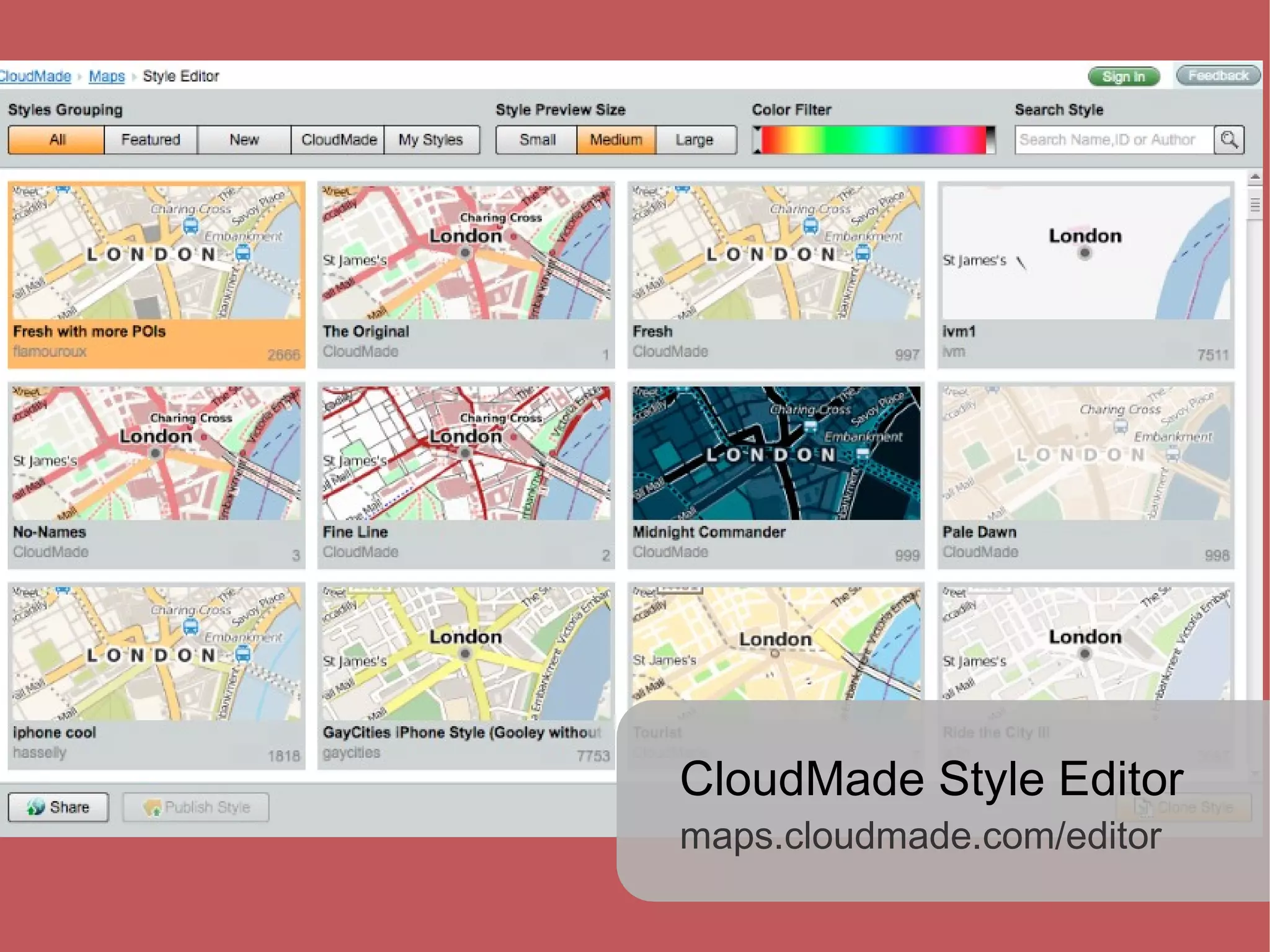Pick the Fine Line style

click(x=466, y=475)
